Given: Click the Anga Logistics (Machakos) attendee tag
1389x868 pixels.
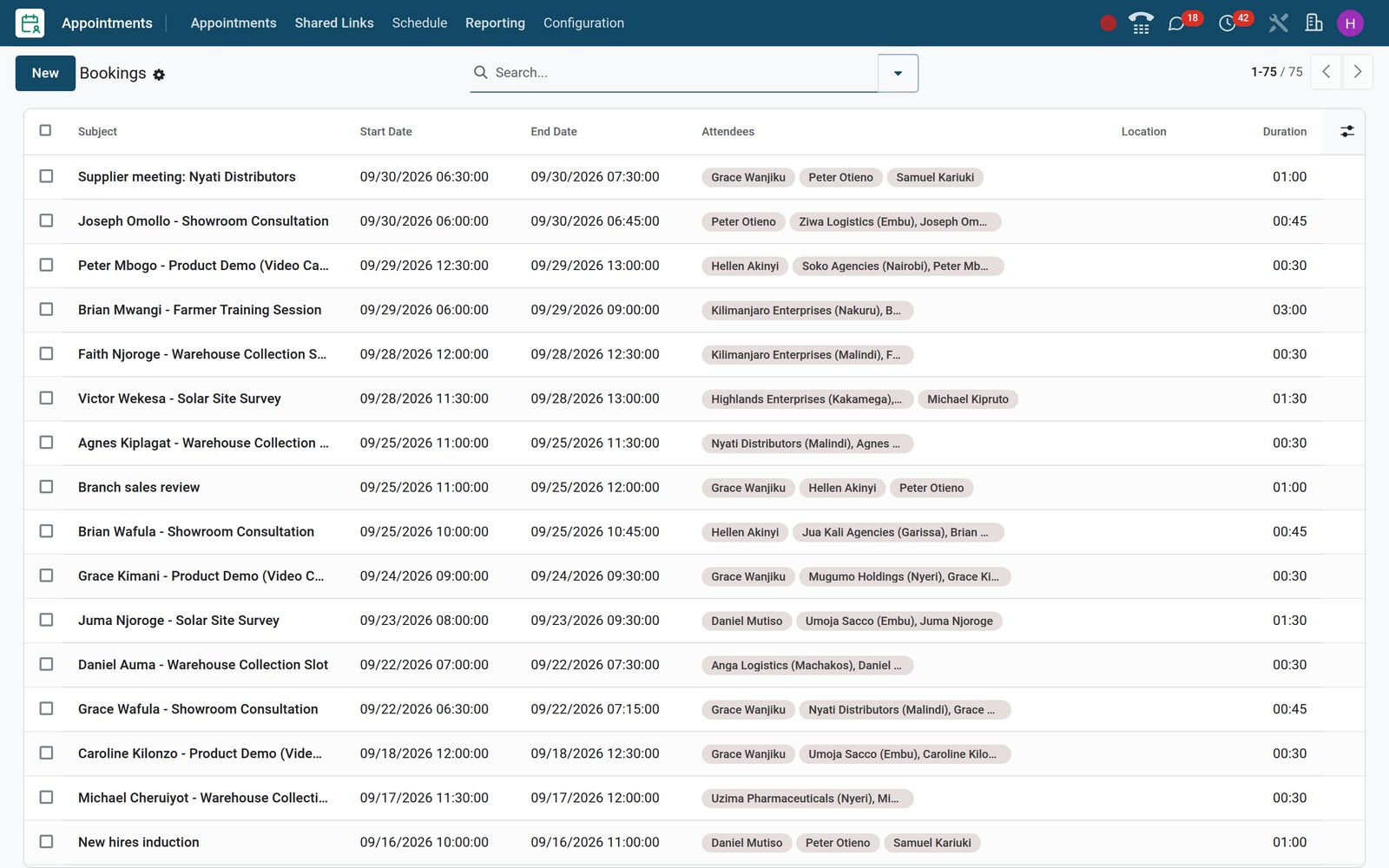Looking at the screenshot, I should point(806,666).
